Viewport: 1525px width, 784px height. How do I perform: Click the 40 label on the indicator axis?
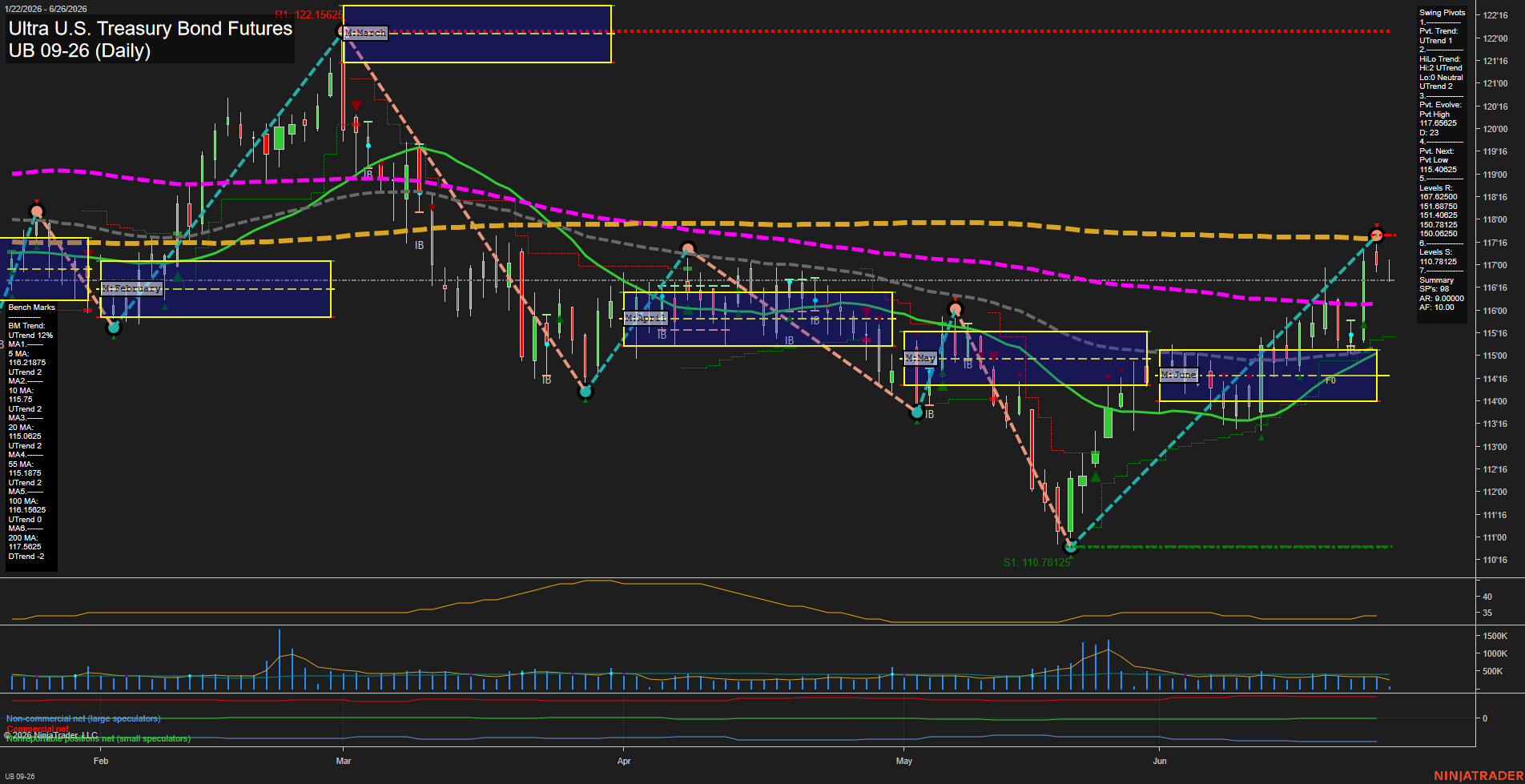[1487, 597]
